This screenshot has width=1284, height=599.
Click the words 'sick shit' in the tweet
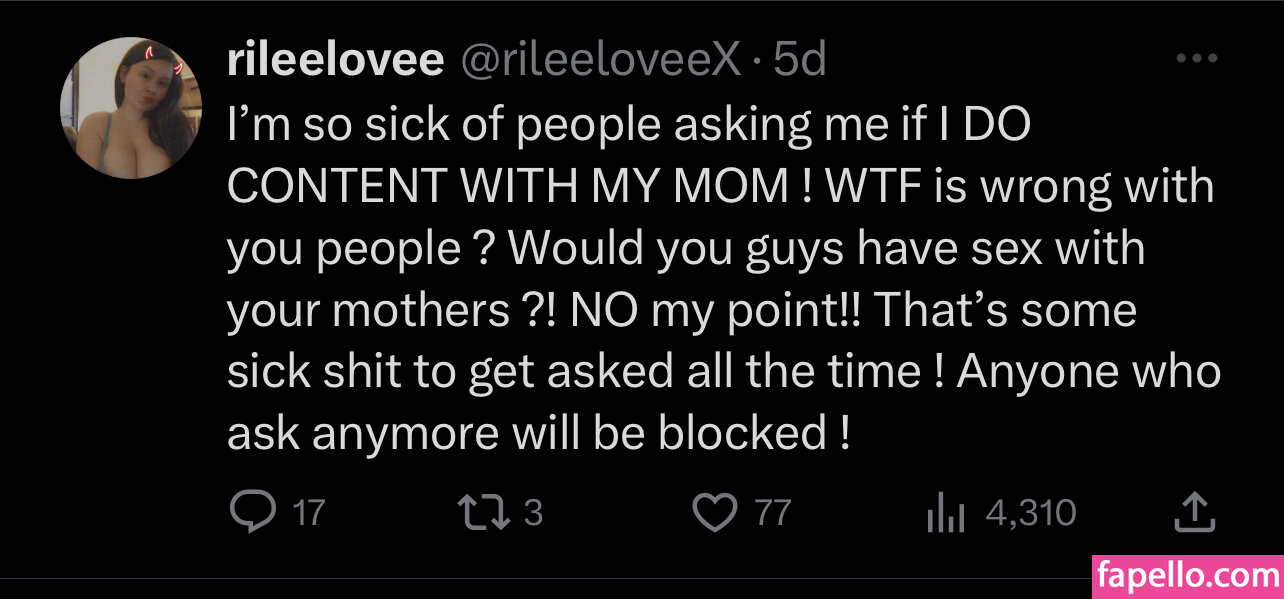click(308, 371)
